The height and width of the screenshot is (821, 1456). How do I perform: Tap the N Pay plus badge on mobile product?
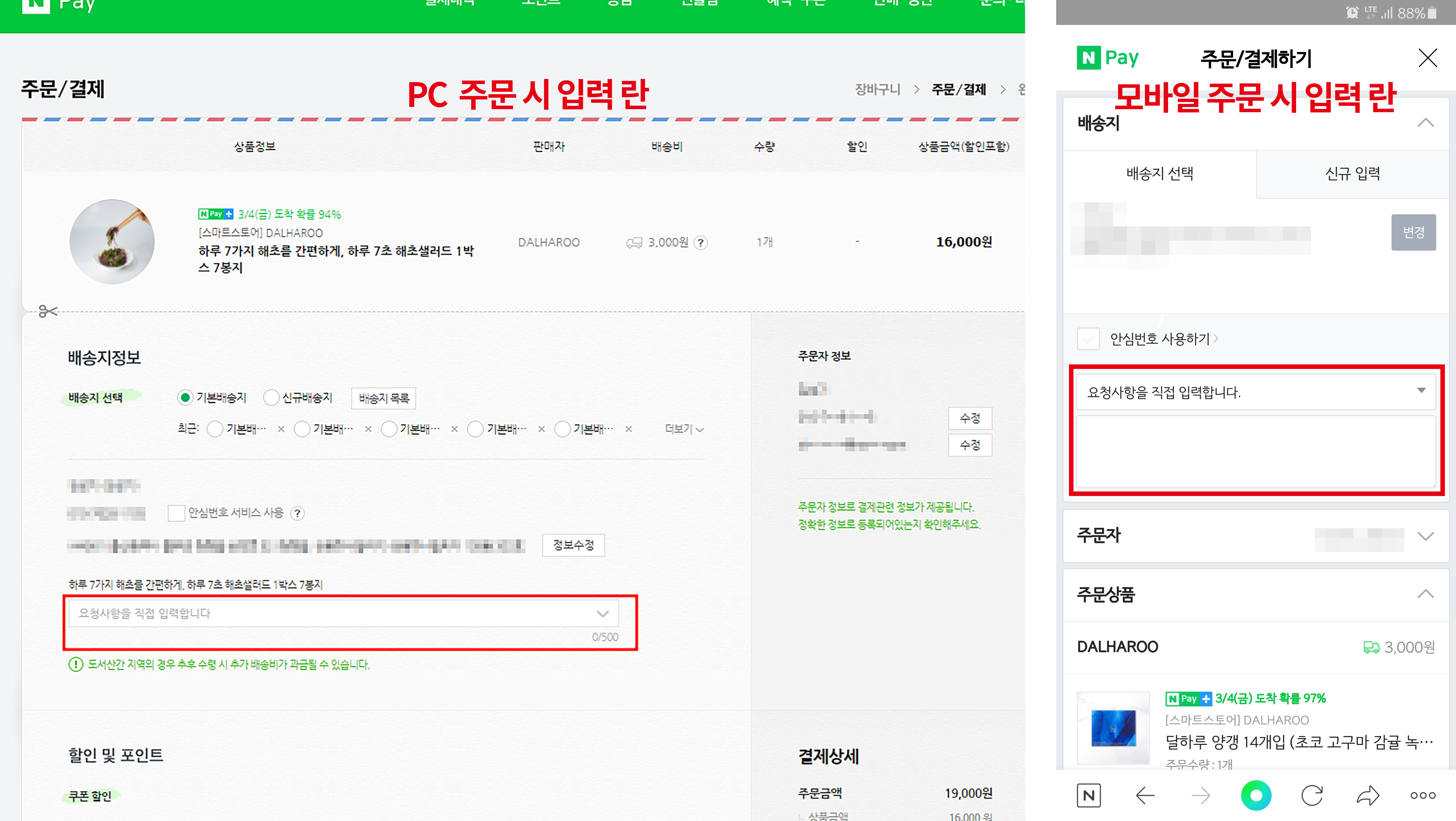(x=1188, y=699)
